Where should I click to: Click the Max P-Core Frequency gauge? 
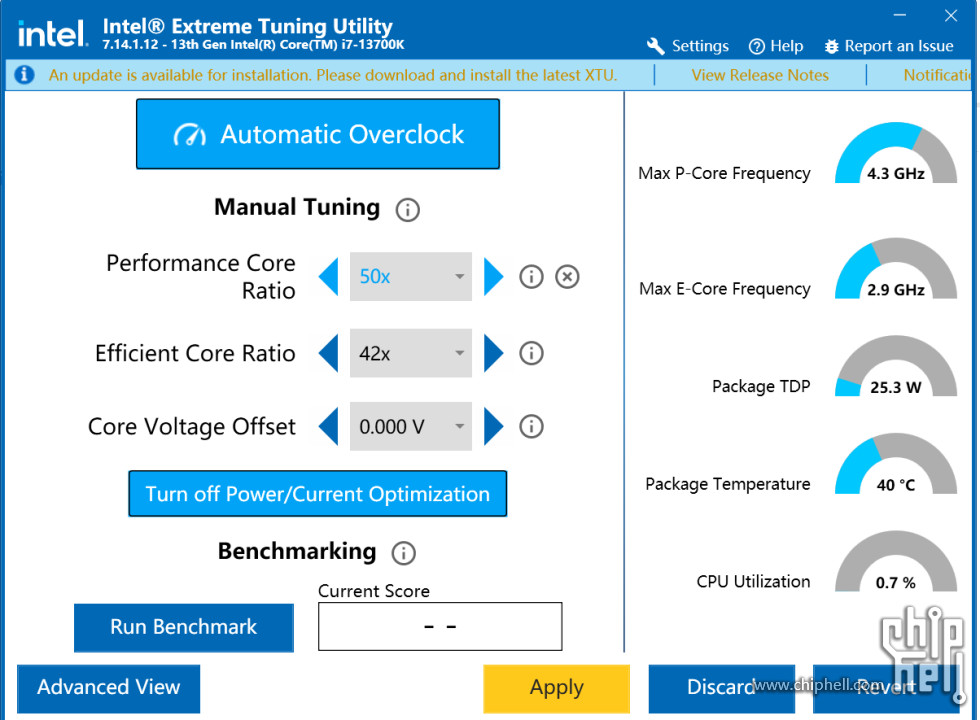click(896, 153)
